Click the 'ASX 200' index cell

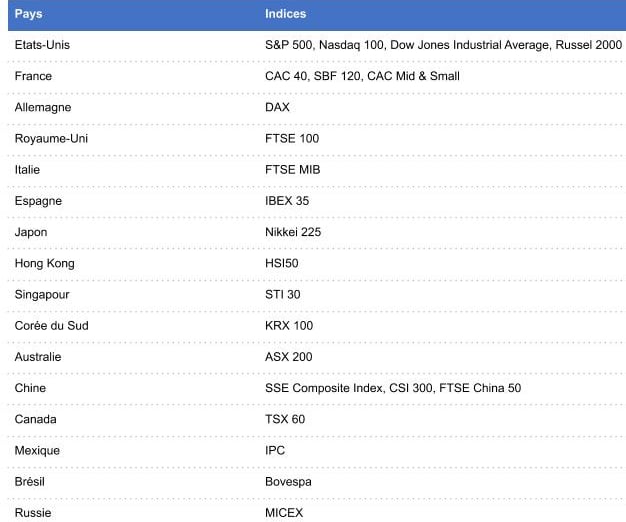pyautogui.click(x=289, y=357)
